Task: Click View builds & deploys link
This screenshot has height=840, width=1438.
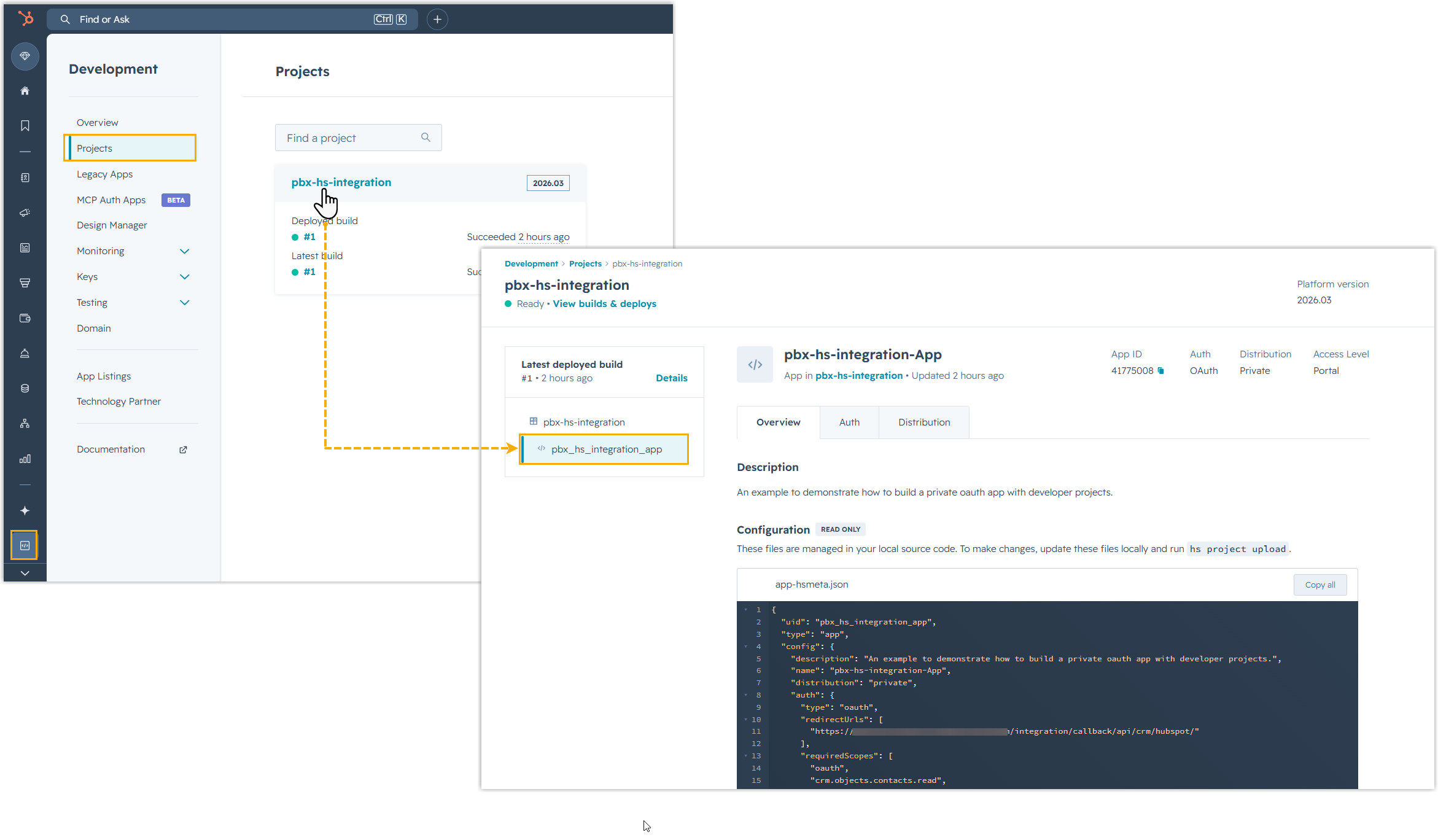Action: [x=604, y=304]
